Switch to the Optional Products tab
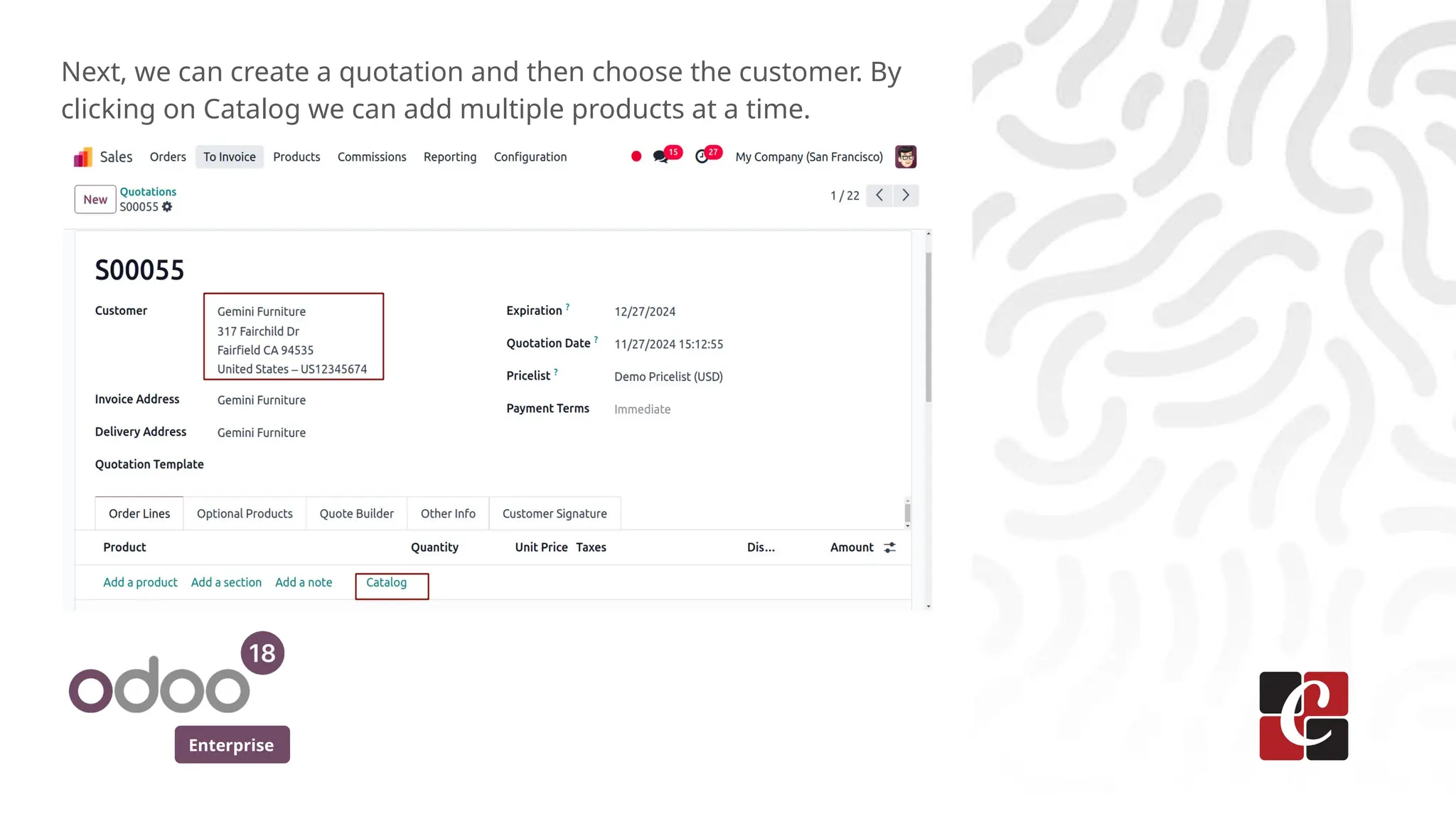1456x819 pixels. pos(245,513)
